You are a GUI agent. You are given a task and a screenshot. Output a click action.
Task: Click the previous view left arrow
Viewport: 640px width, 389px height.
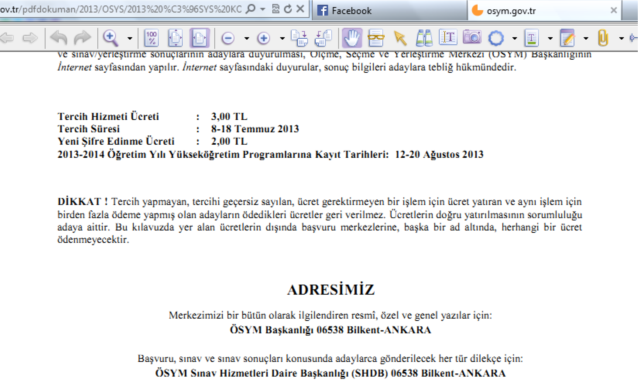tap(7, 38)
